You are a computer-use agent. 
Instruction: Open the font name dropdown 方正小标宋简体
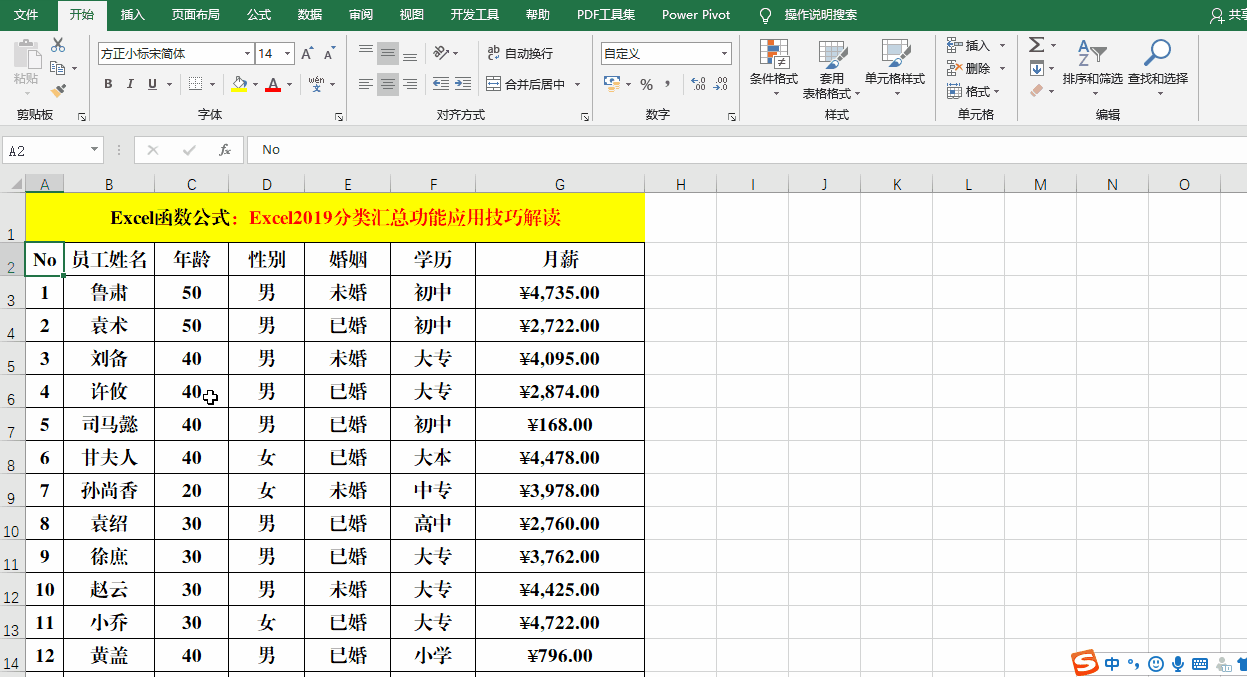[247, 54]
